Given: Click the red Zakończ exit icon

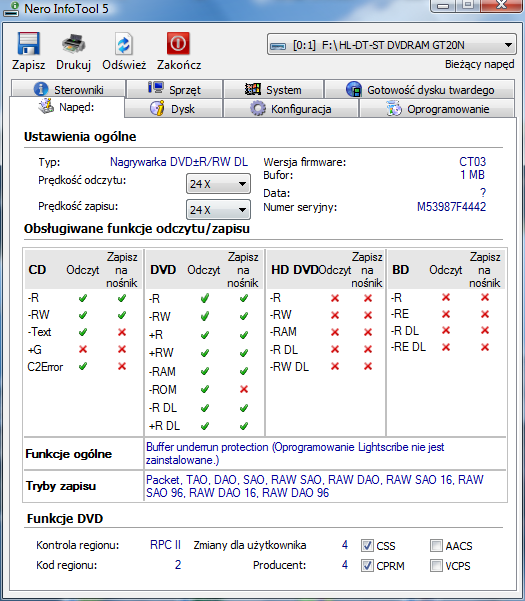Looking at the screenshot, I should pyautogui.click(x=178, y=43).
